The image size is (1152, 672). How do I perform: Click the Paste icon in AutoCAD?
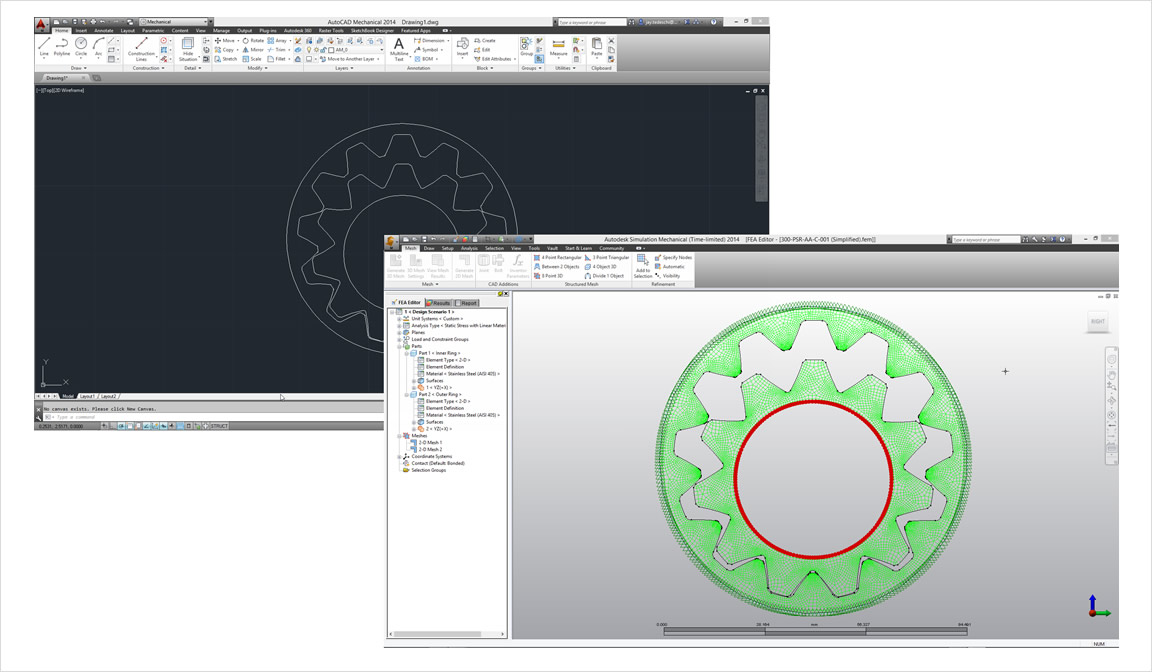tap(597, 48)
